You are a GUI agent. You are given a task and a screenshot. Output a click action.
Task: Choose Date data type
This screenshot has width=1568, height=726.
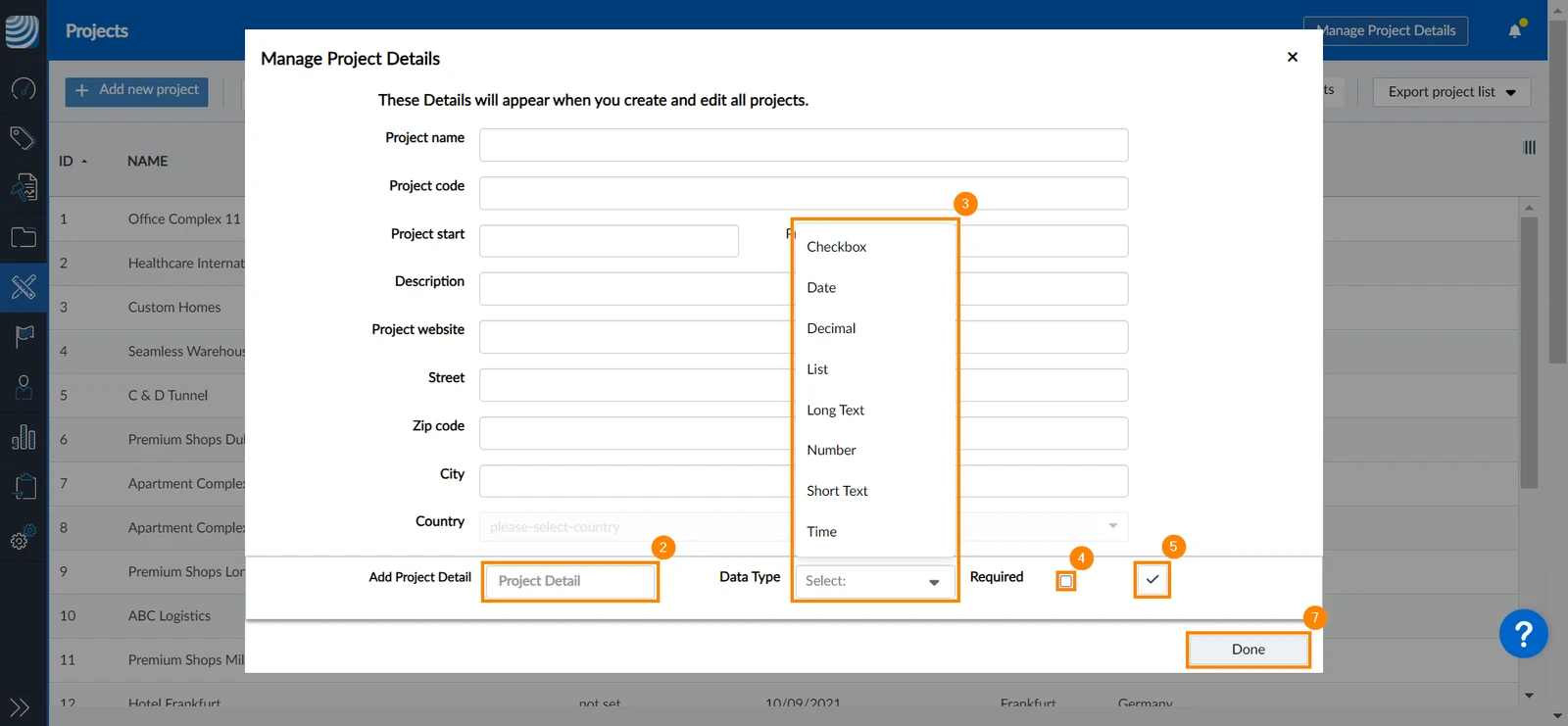point(874,288)
